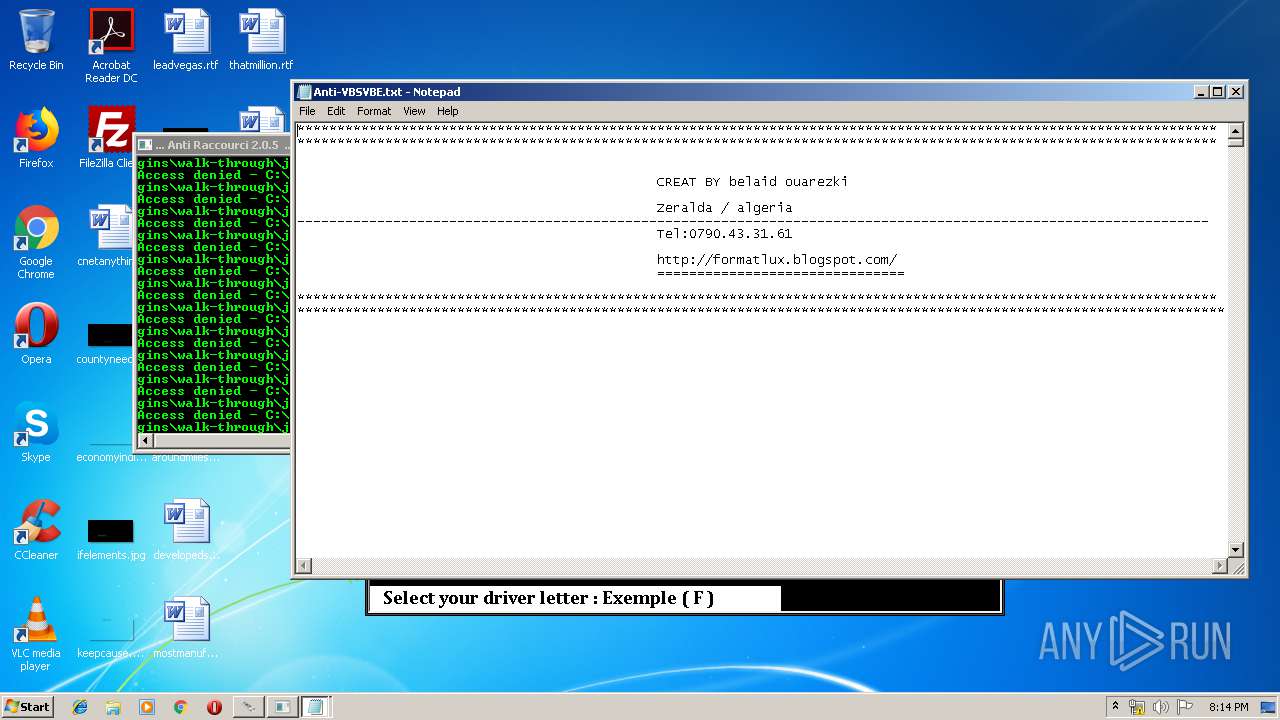Open Opera pinned taskbar icon
Image resolution: width=1280 pixels, height=720 pixels.
[x=214, y=707]
